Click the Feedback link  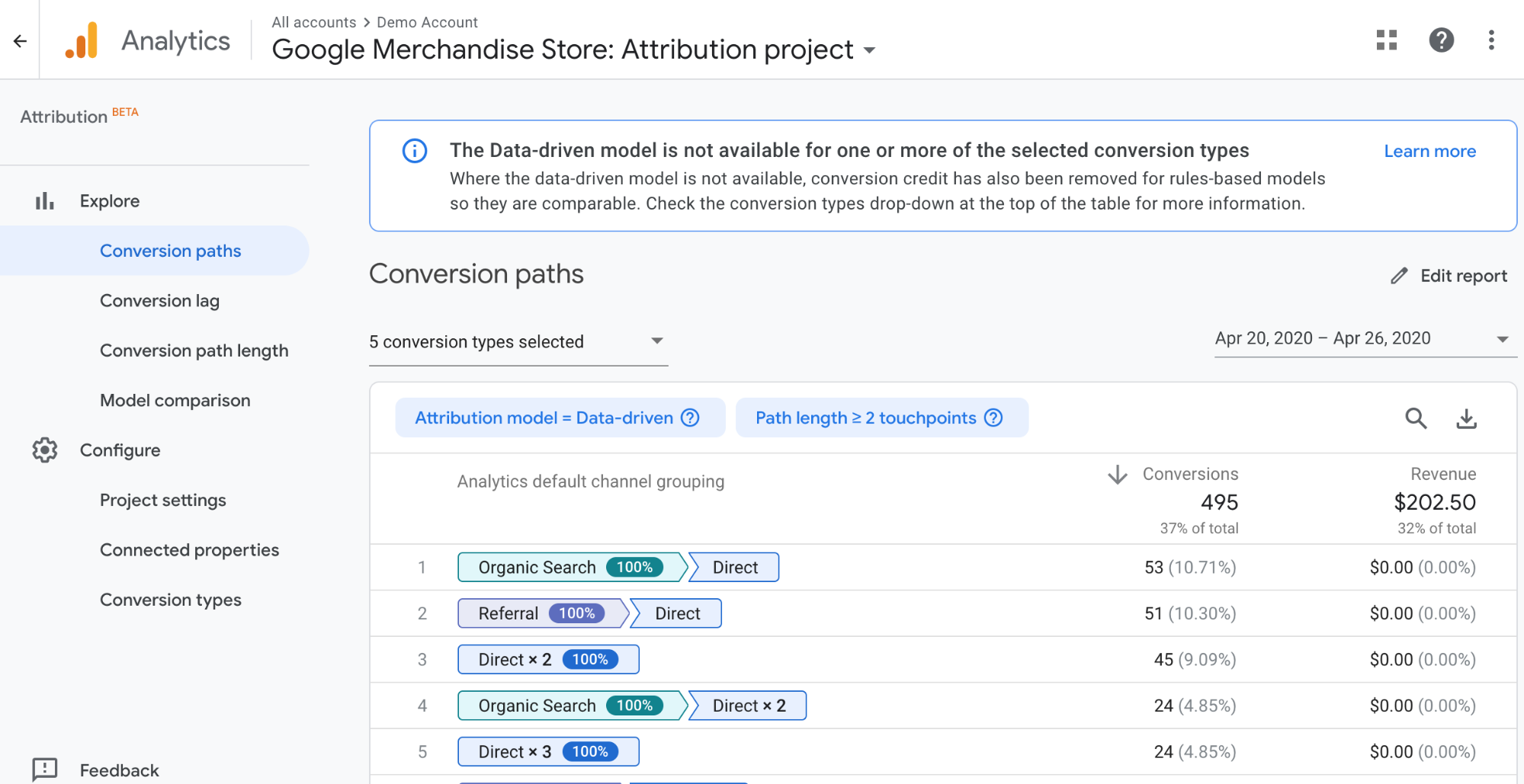[119, 770]
